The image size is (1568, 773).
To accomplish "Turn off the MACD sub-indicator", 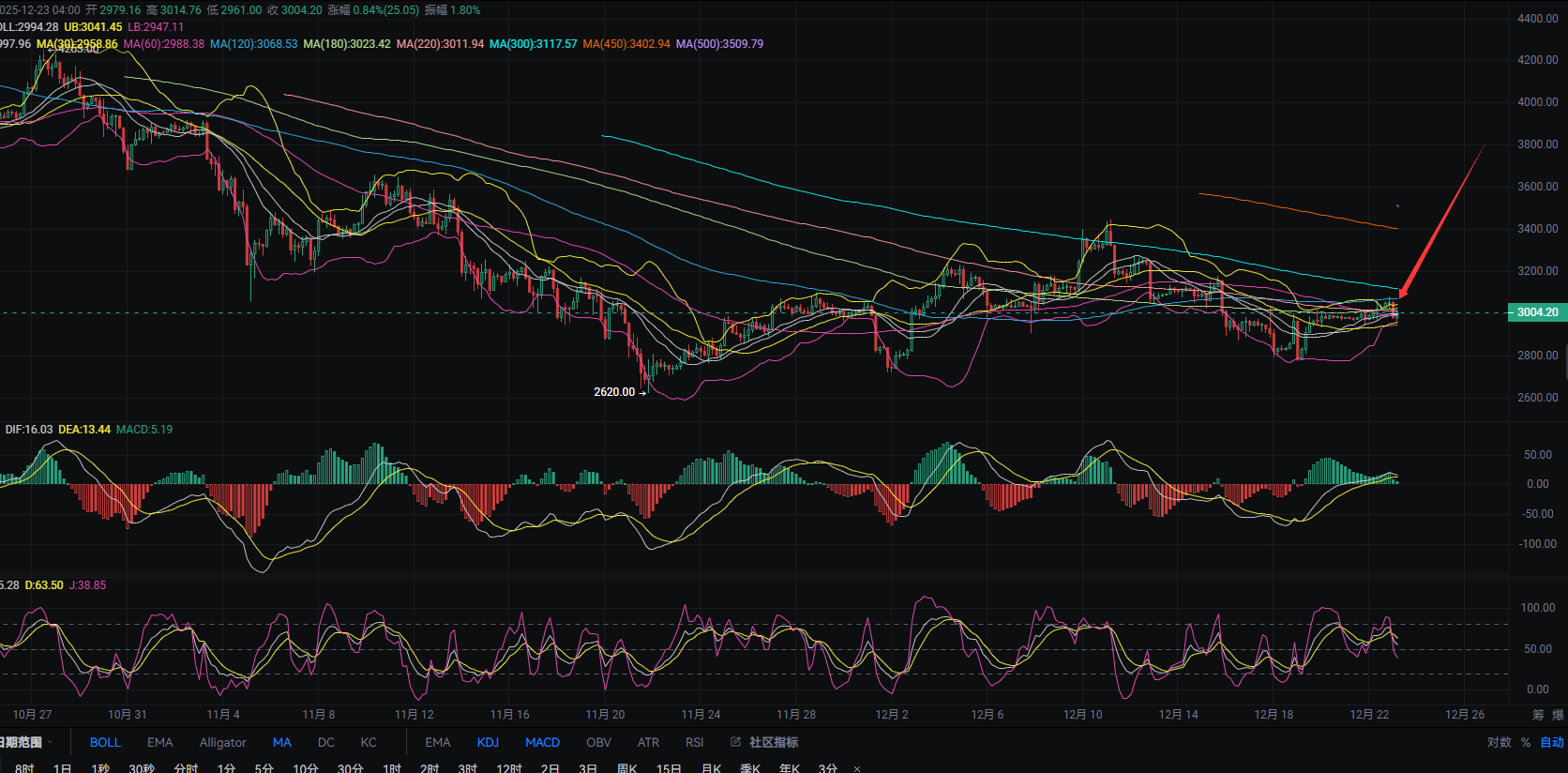I will [542, 742].
